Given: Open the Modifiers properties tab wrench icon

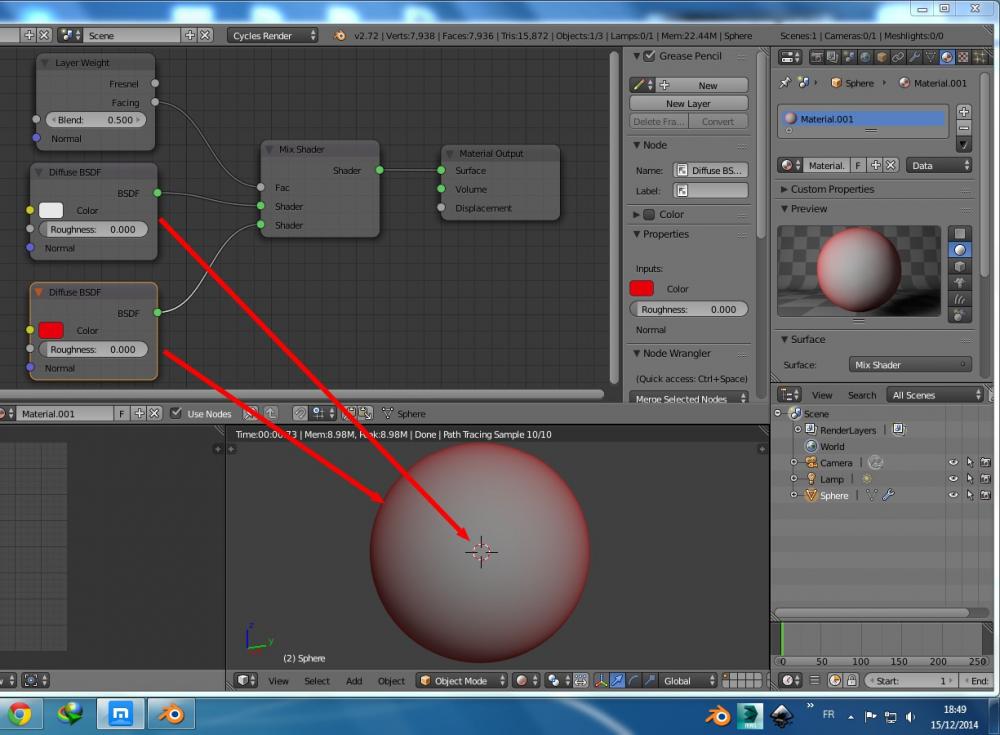Looking at the screenshot, I should (x=915, y=57).
